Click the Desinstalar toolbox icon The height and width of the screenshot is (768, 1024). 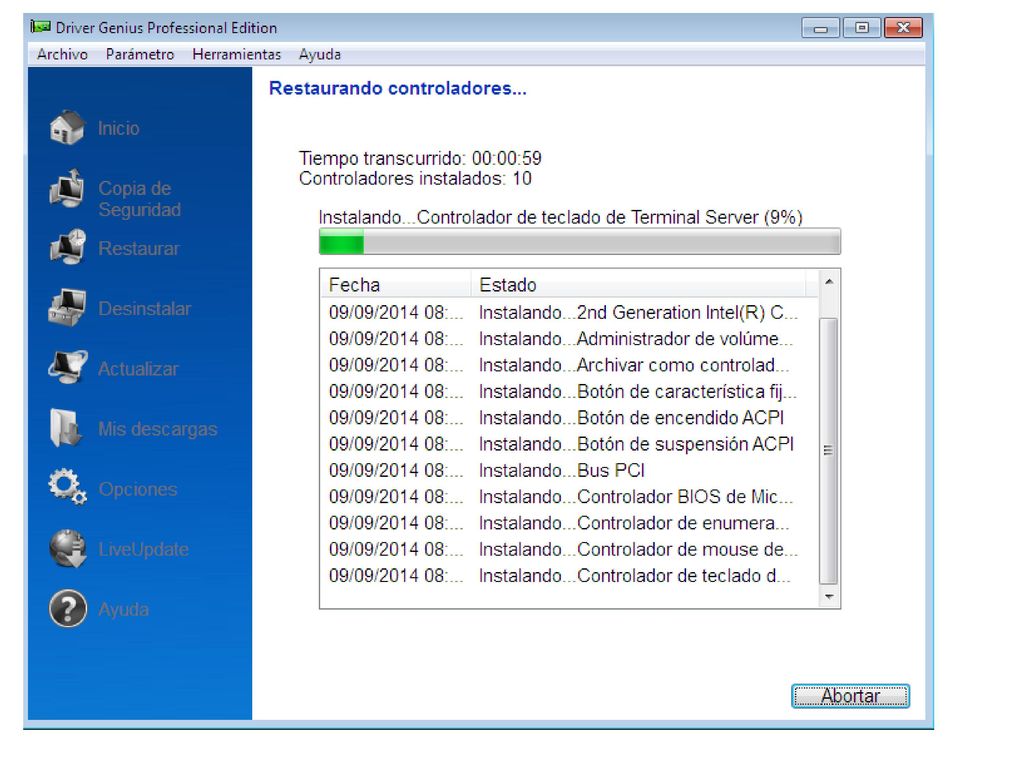click(67, 308)
